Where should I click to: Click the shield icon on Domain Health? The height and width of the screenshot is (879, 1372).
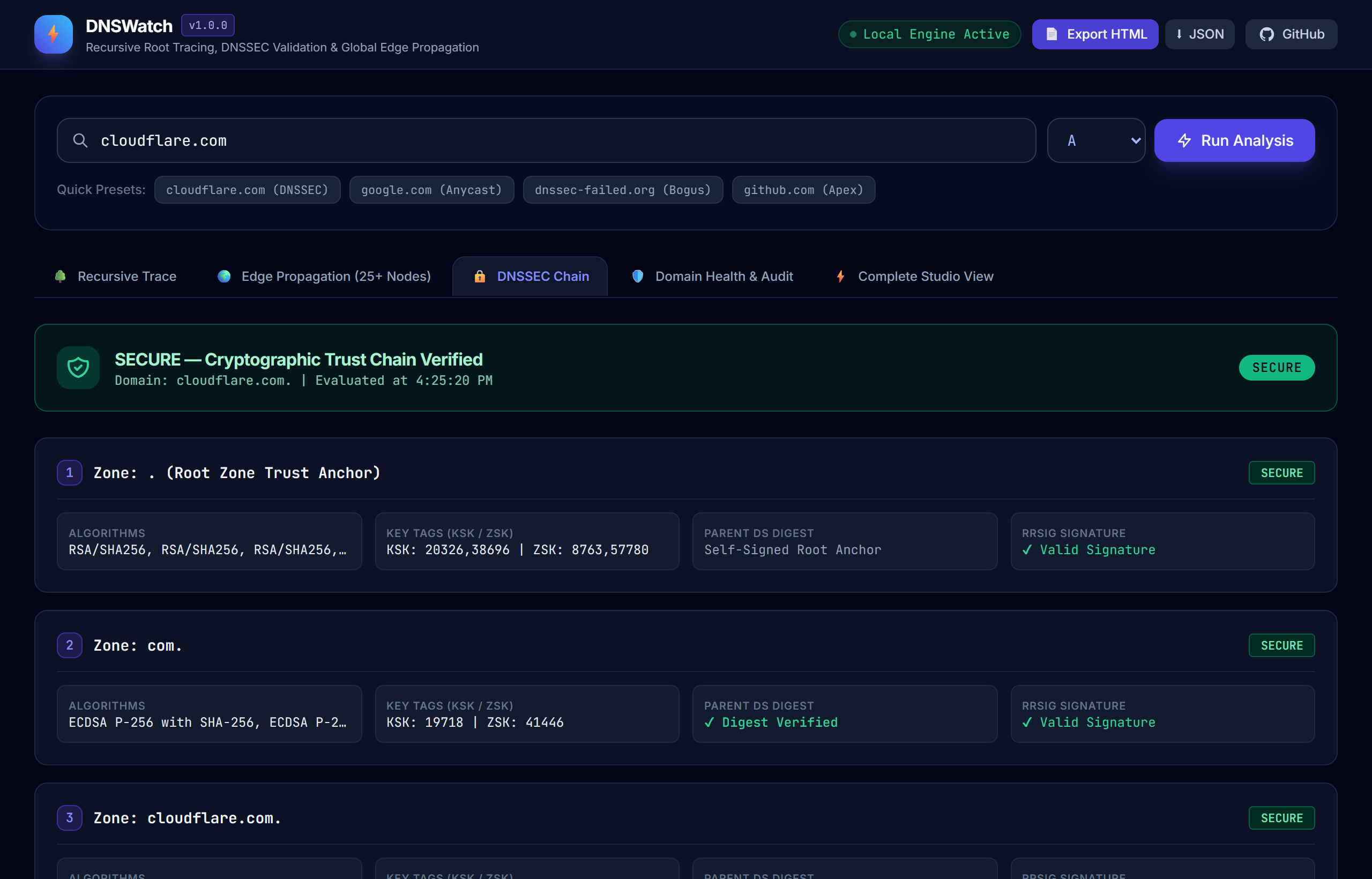[x=637, y=276]
